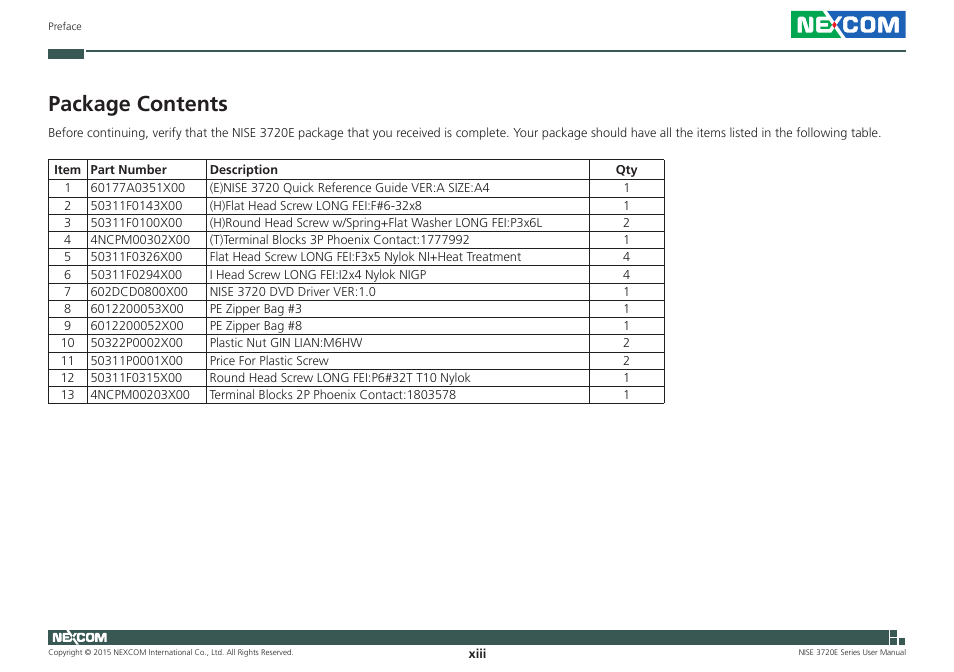Viewport: 954px width, 672px height.
Task: Click item number 13 in the table
Action: click(x=68, y=395)
